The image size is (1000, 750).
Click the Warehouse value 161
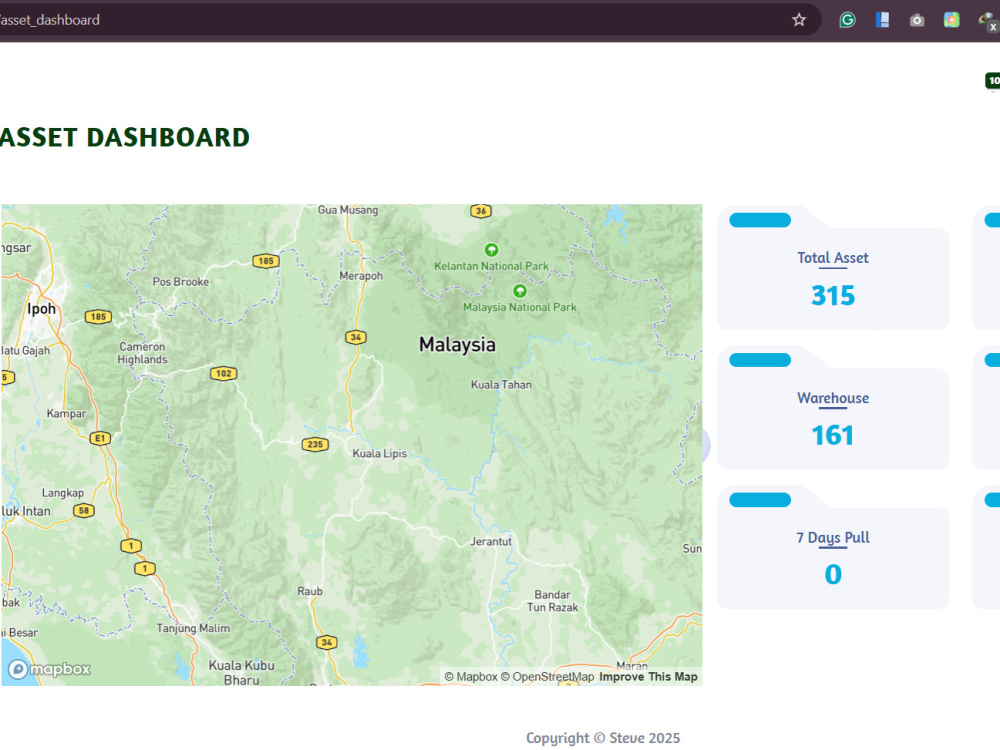(833, 436)
